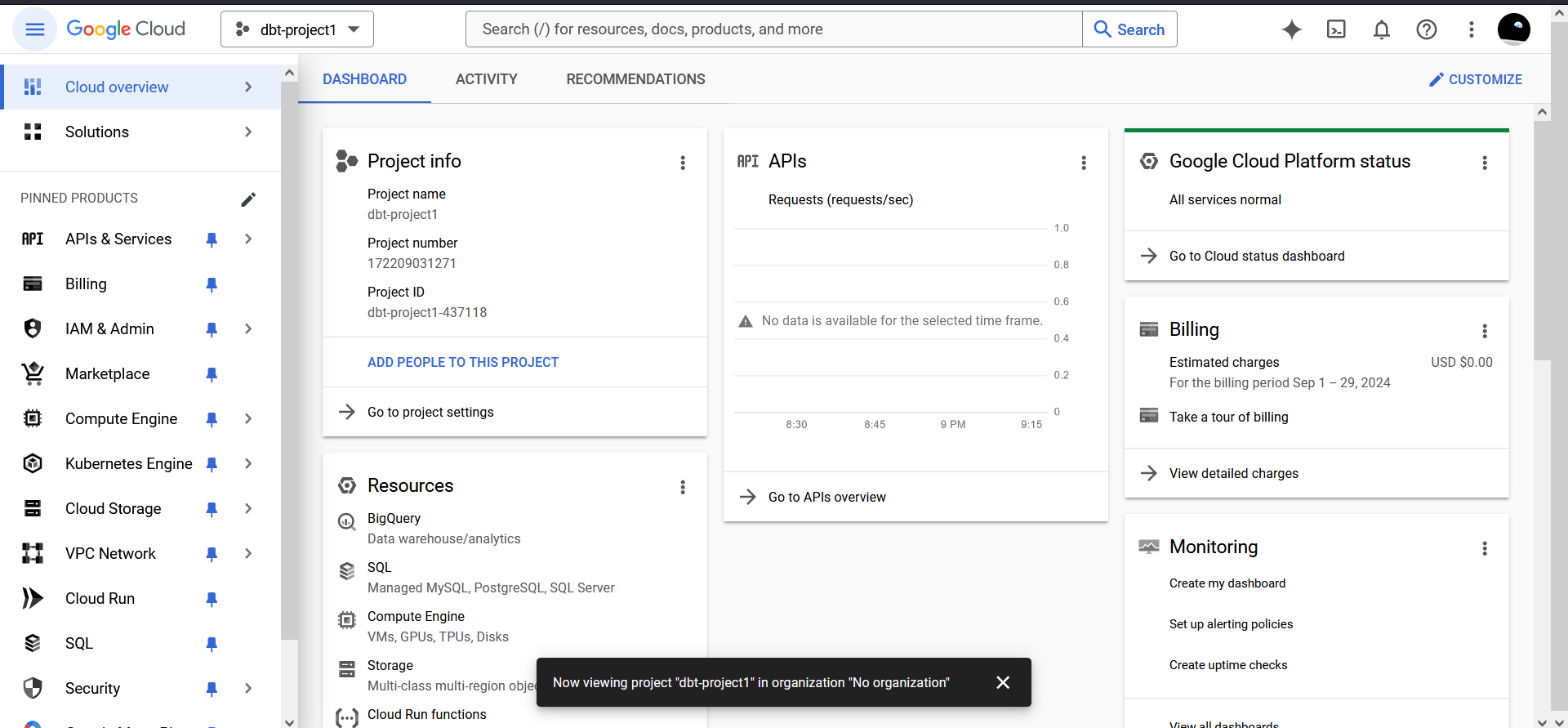
Task: Unpin Cloud Storage from pinned products
Action: pyautogui.click(x=212, y=509)
